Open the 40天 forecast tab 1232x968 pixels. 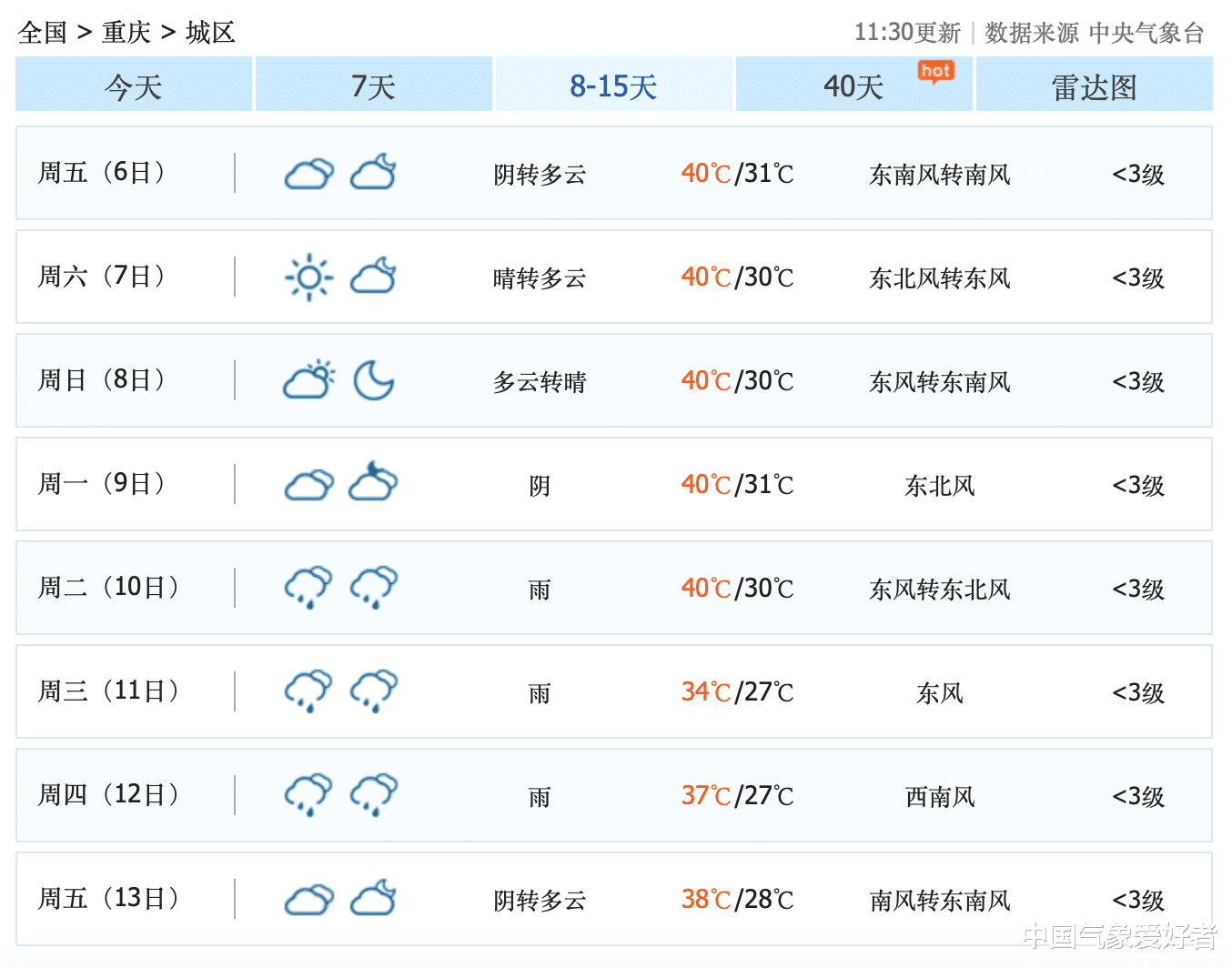853,86
